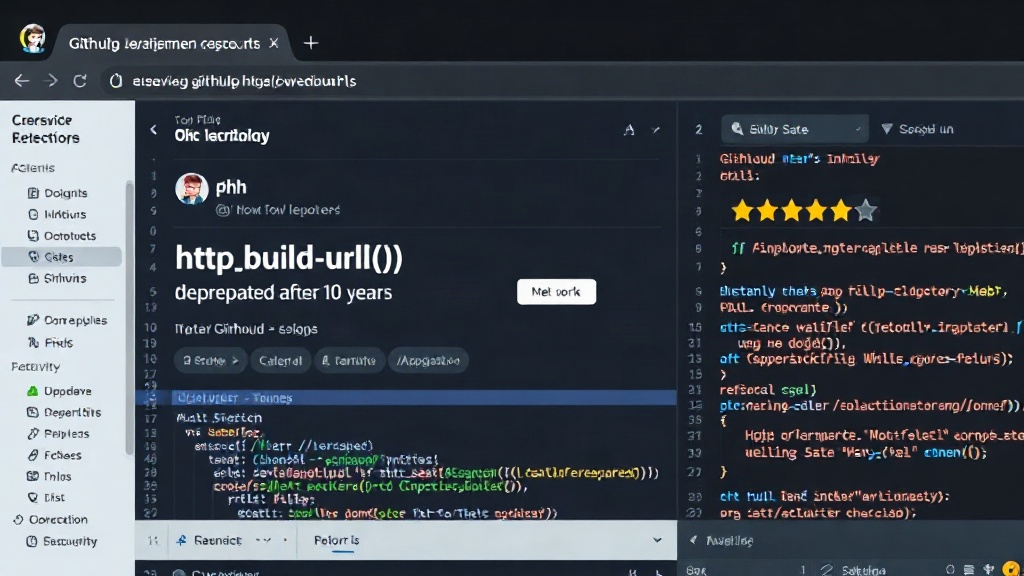Image resolution: width=1024 pixels, height=576 pixels.
Task: Click the Perpleas pencil icon
Action: click(33, 434)
